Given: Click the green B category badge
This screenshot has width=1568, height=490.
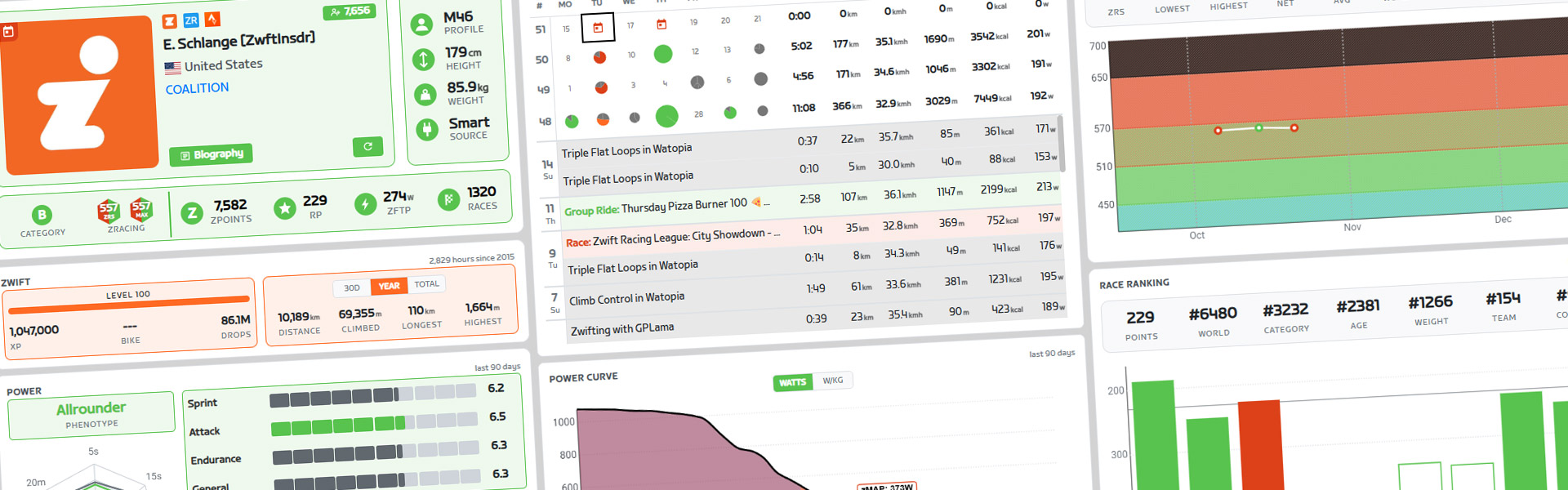Looking at the screenshot, I should 42,215.
